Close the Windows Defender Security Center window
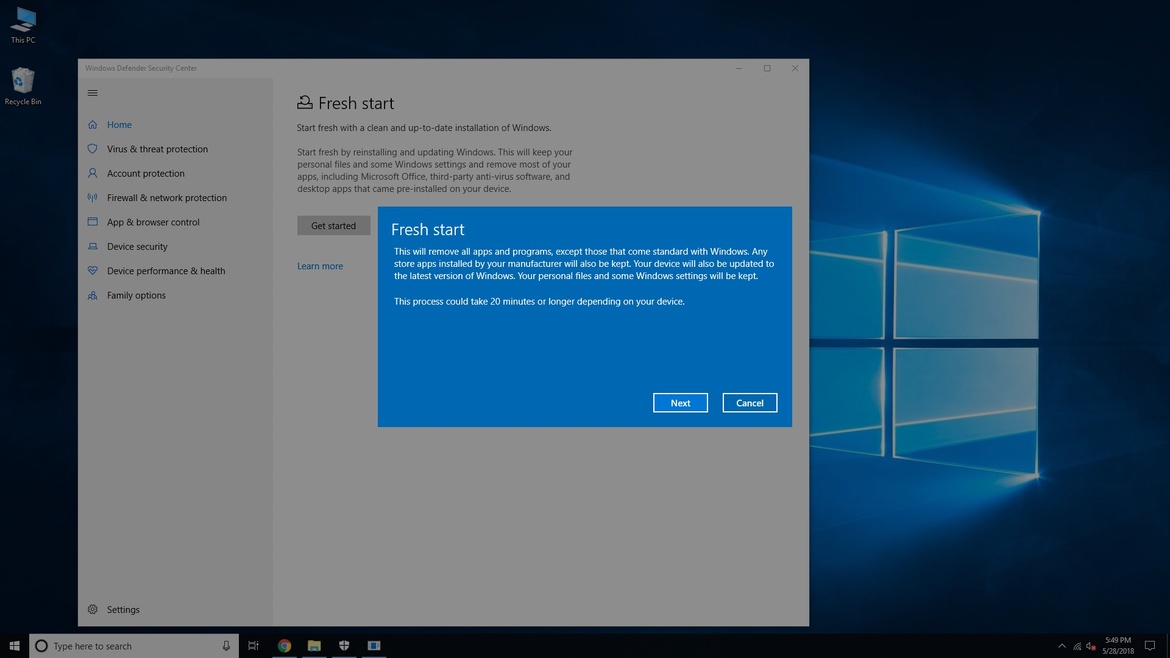 coord(795,68)
